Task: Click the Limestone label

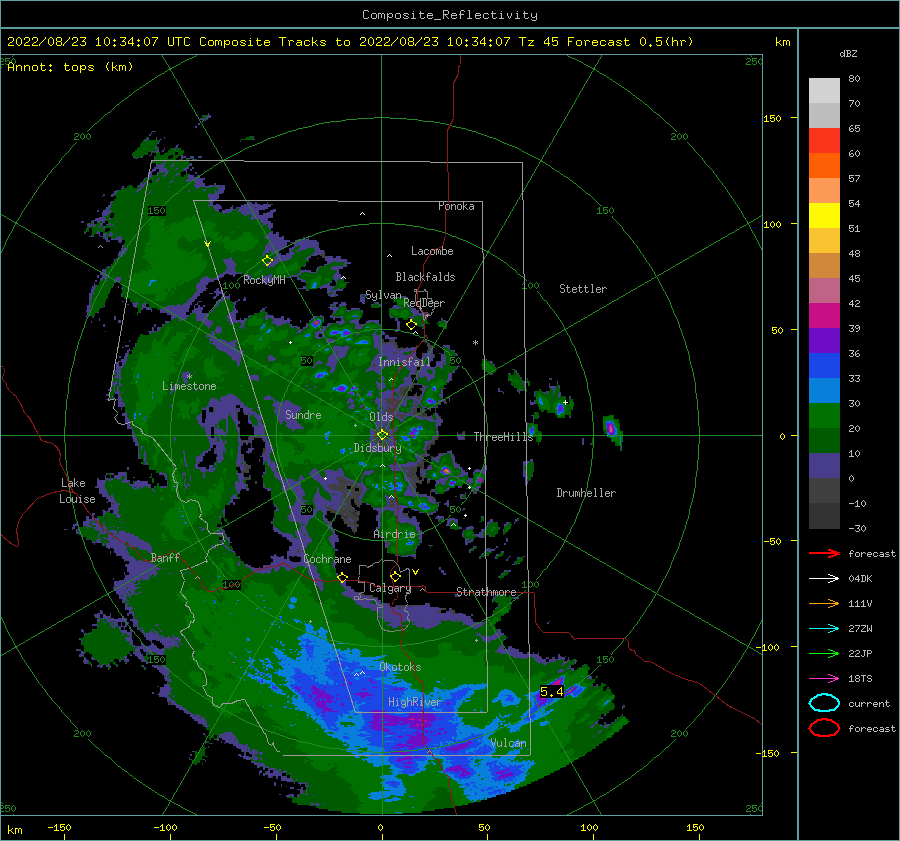Action: click(189, 386)
